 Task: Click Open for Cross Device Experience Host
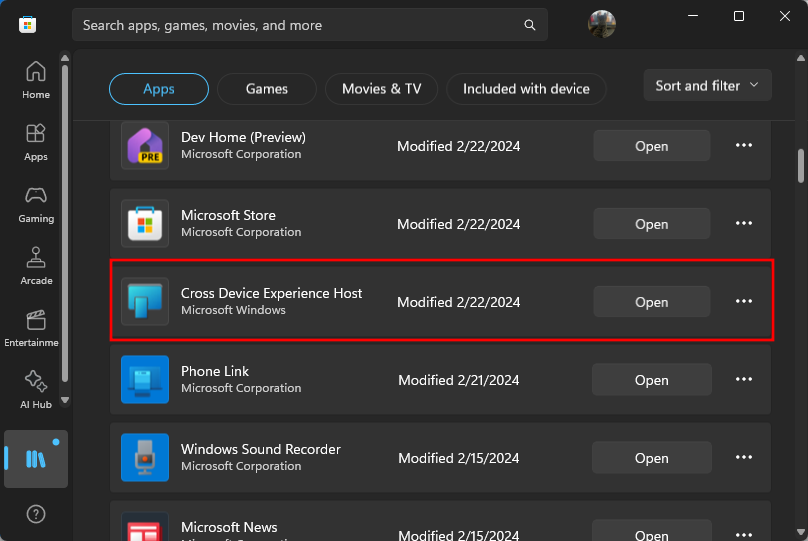pos(651,301)
